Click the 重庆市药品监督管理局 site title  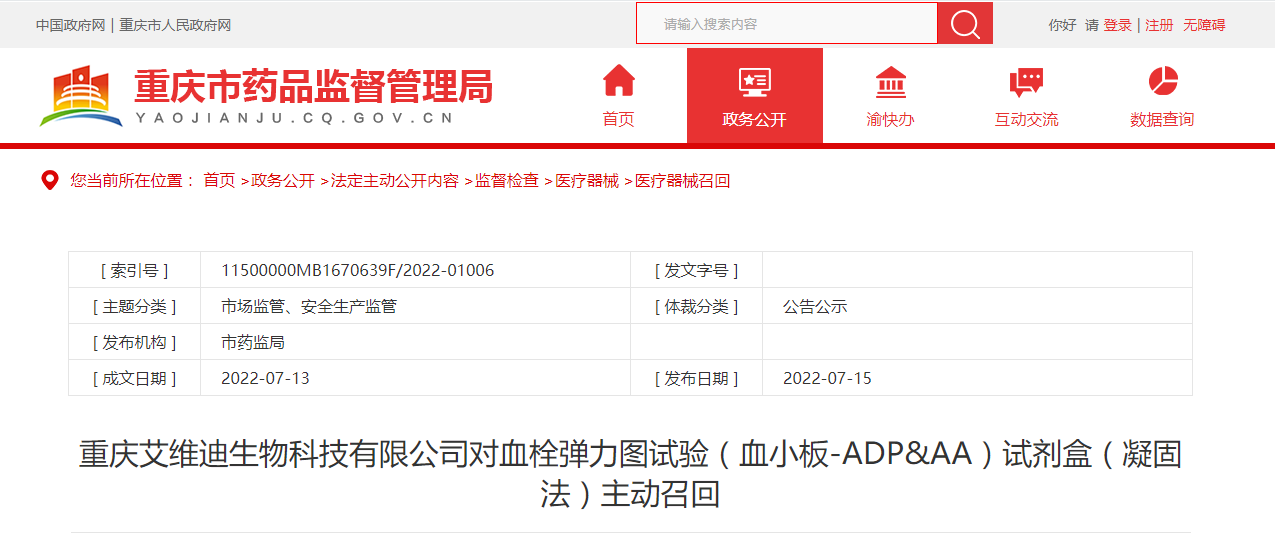pyautogui.click(x=314, y=86)
